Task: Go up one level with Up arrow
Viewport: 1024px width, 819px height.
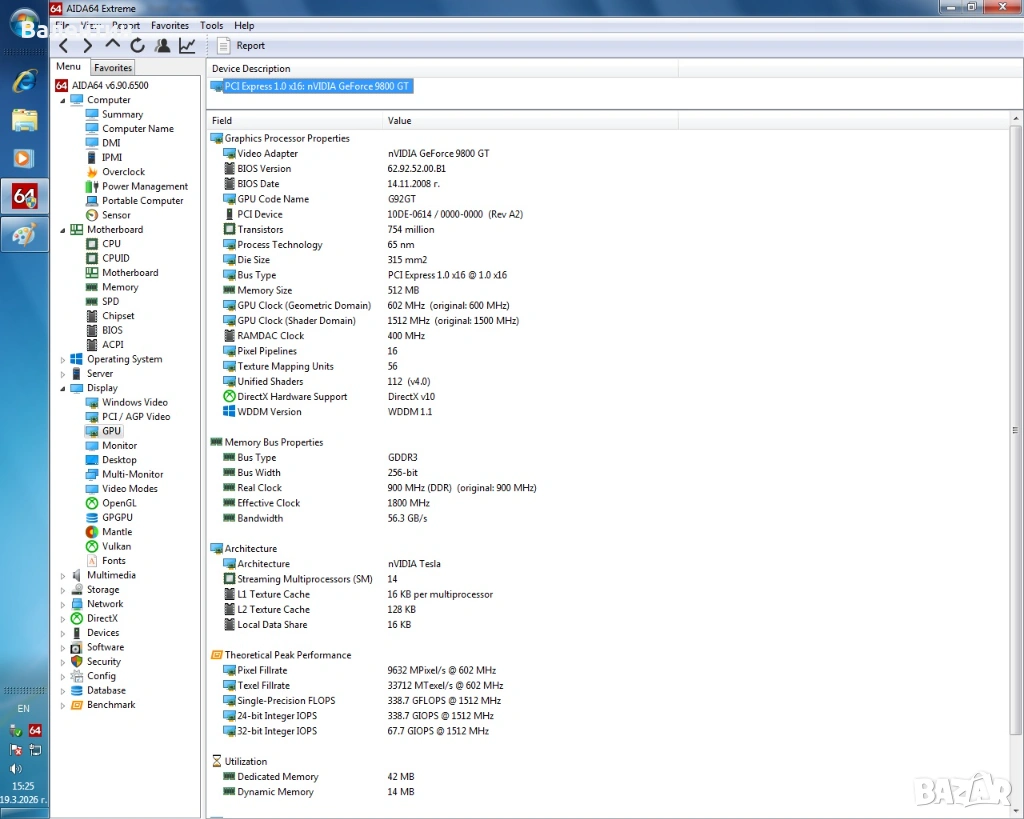Action: (x=112, y=45)
